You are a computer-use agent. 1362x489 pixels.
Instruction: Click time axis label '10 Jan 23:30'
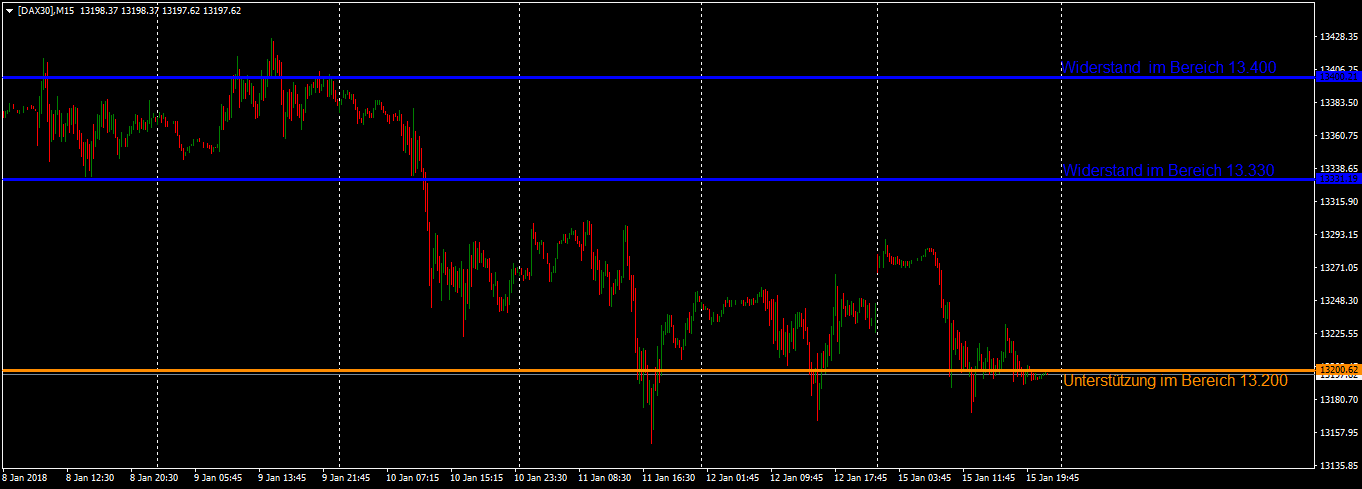[541, 478]
